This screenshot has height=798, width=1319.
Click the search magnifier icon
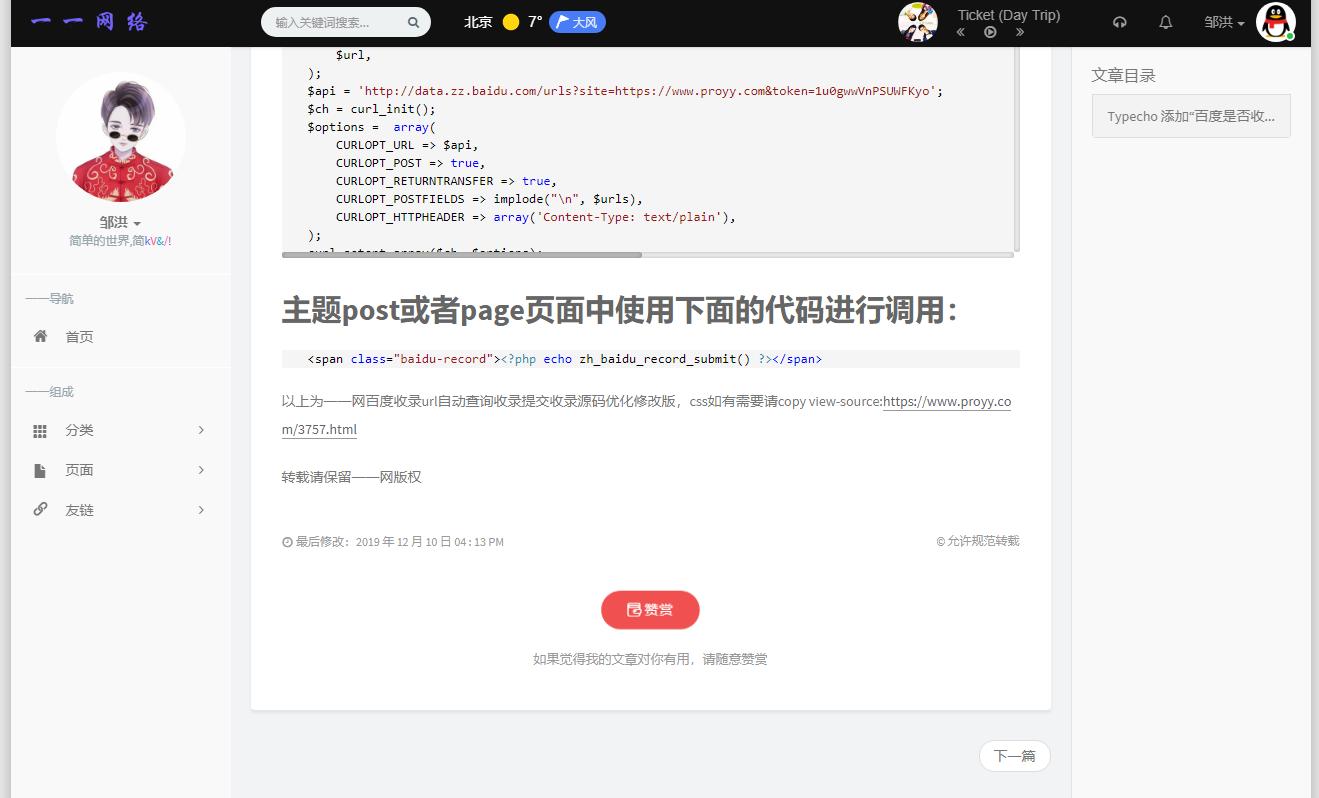413,21
